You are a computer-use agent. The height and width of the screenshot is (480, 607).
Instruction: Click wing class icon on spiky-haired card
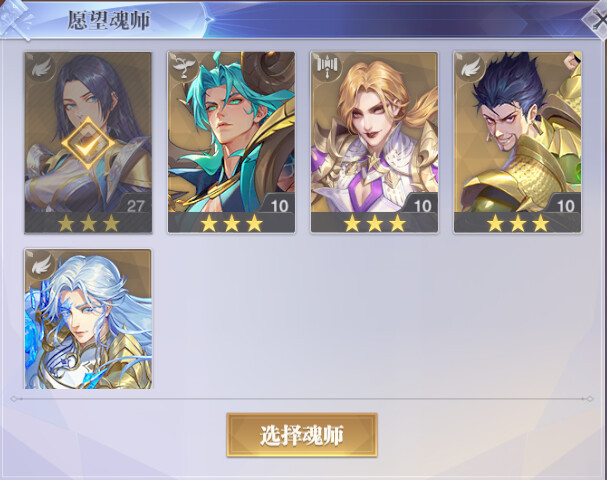click(x=471, y=68)
